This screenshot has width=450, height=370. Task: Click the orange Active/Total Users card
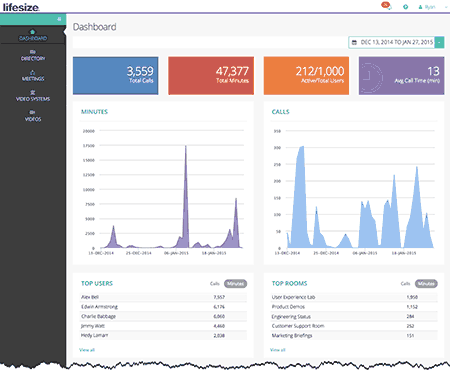tap(306, 76)
